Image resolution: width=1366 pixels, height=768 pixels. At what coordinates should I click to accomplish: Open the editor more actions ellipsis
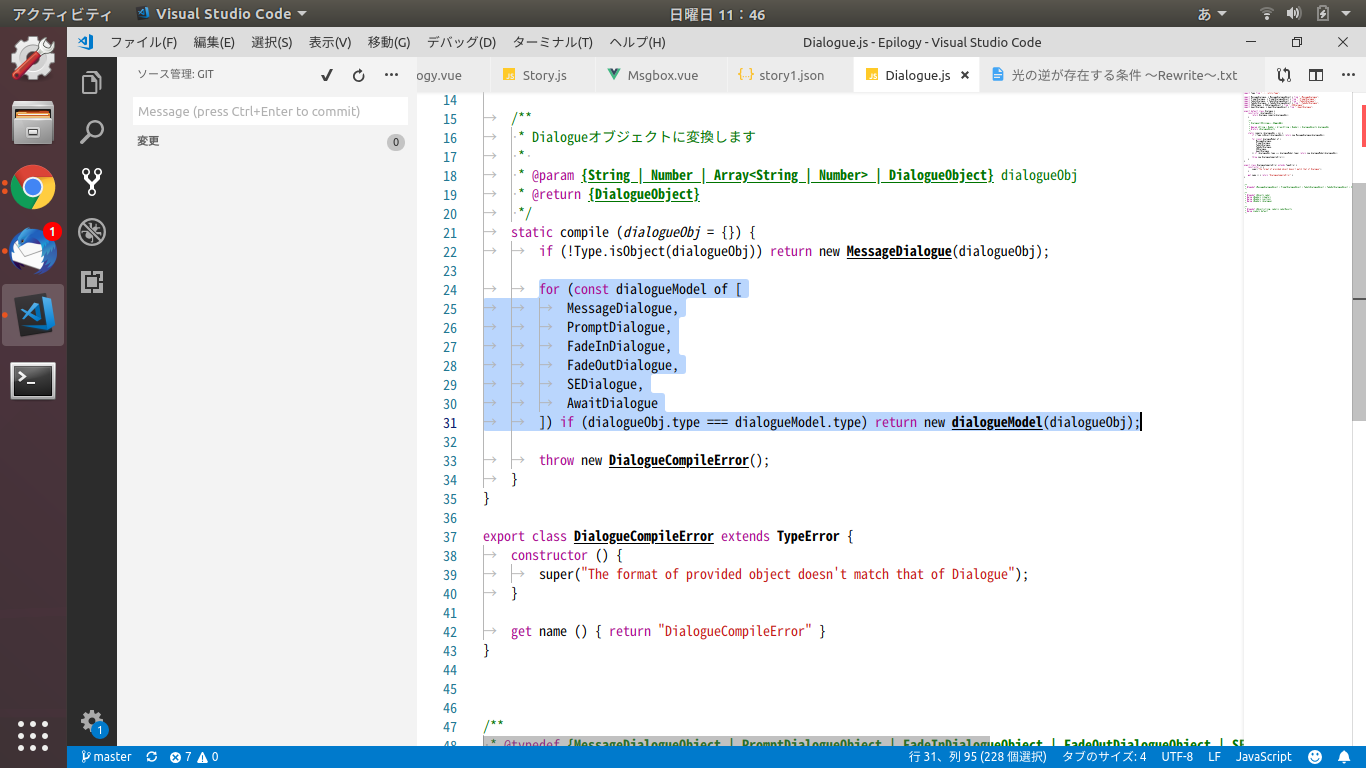[1346, 75]
